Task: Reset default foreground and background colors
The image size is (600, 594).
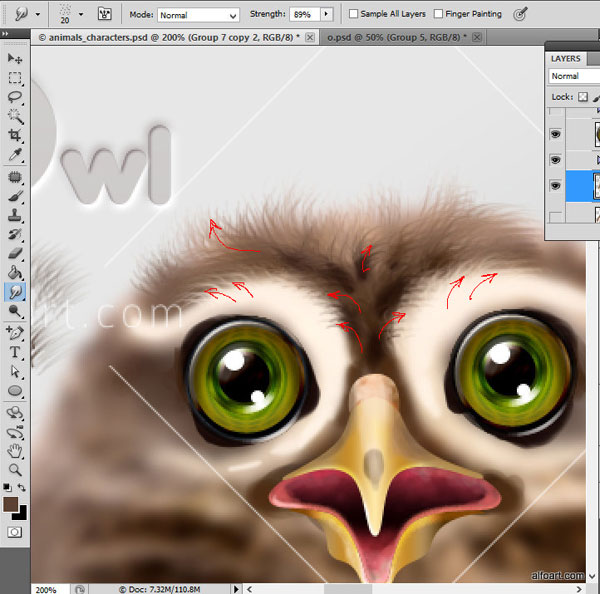Action: pyautogui.click(x=7, y=487)
